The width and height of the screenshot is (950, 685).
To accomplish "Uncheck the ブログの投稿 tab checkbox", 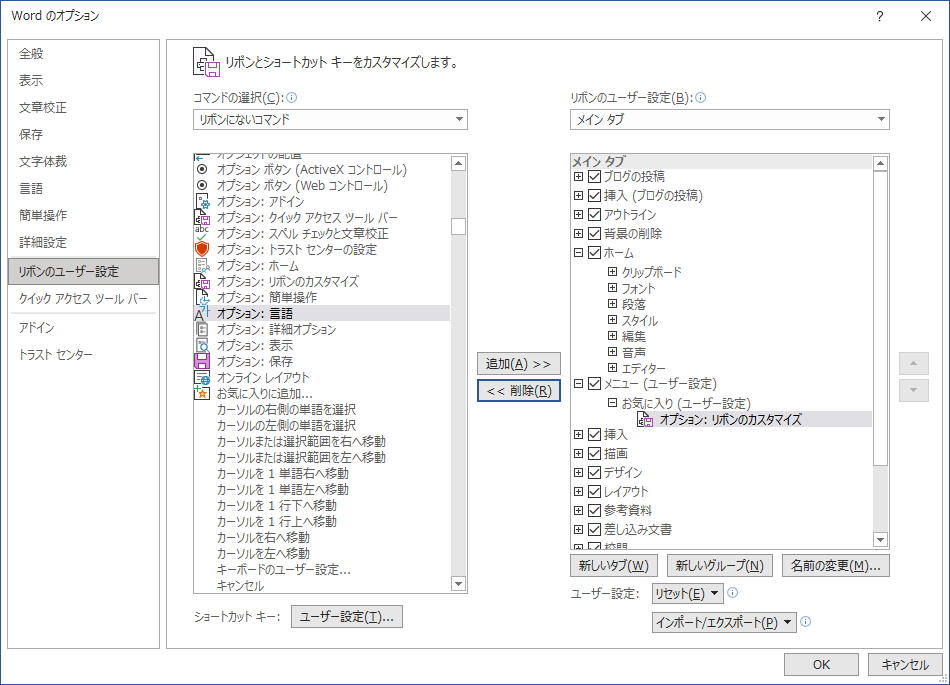I will (594, 176).
